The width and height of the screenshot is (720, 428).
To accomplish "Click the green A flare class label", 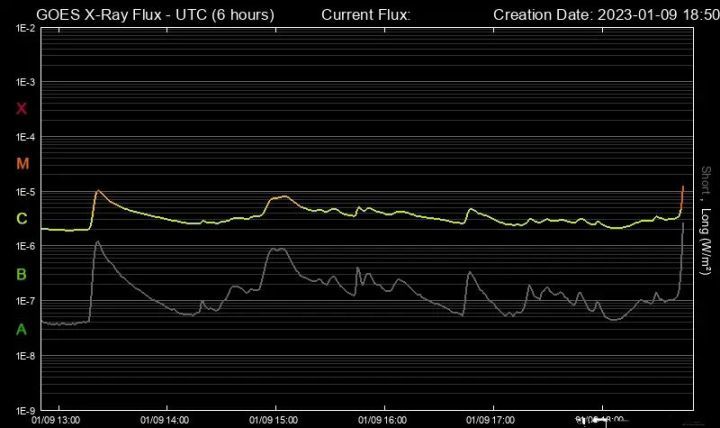I will [x=21, y=329].
